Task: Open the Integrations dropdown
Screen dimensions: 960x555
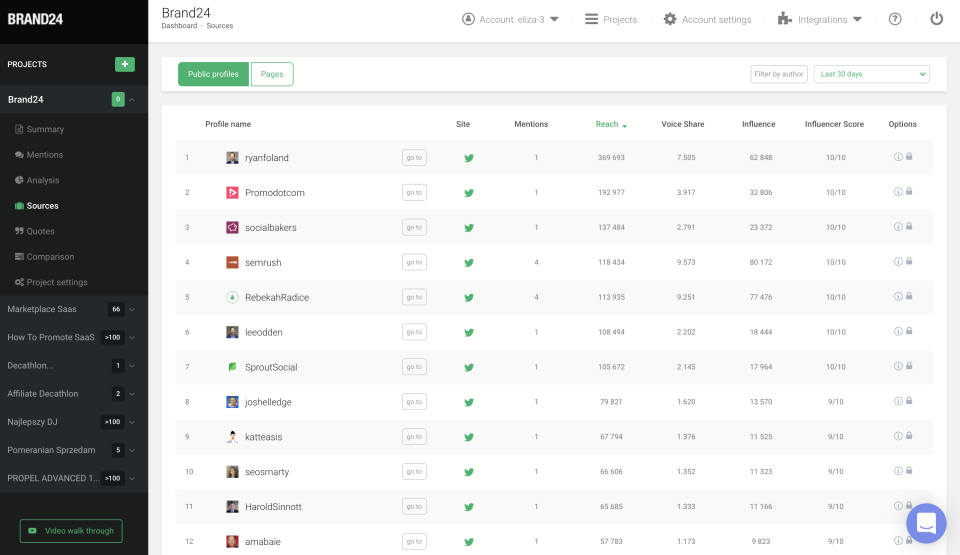Action: 820,20
